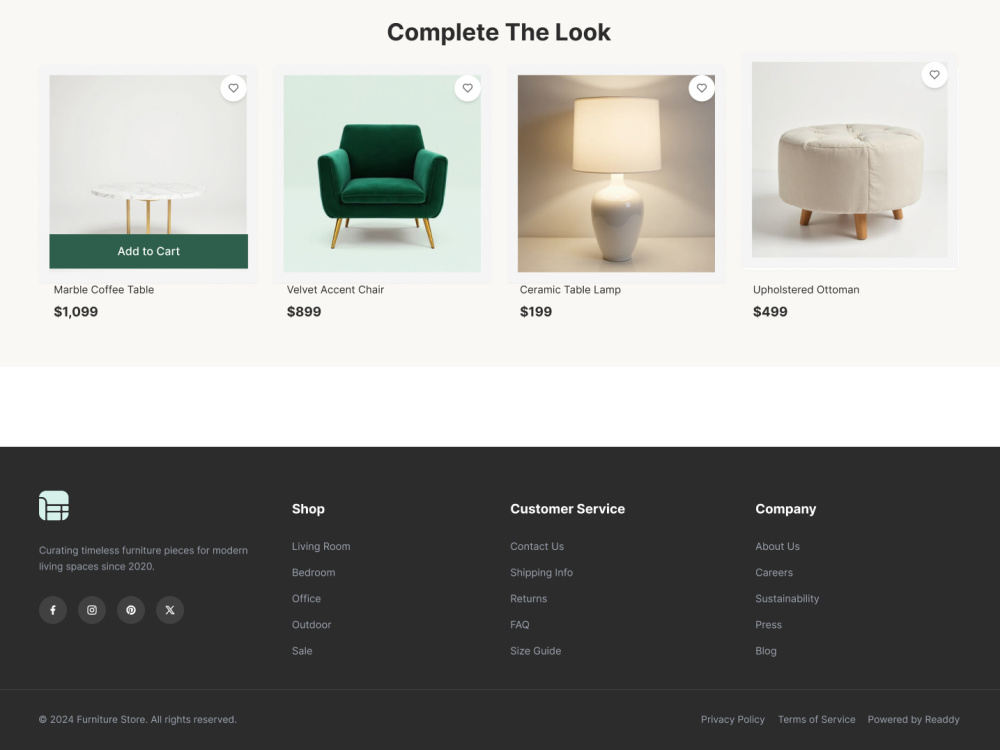Open Terms of Service link
The height and width of the screenshot is (750, 1000).
pyautogui.click(x=816, y=719)
